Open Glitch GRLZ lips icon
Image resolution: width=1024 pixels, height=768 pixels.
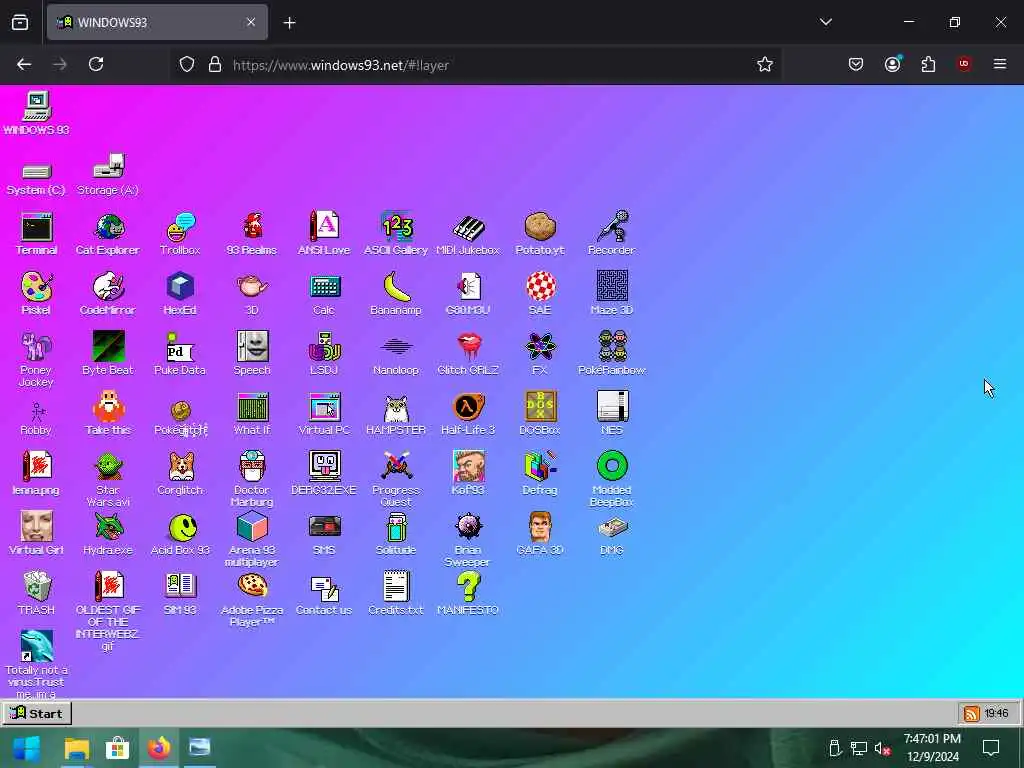click(468, 347)
